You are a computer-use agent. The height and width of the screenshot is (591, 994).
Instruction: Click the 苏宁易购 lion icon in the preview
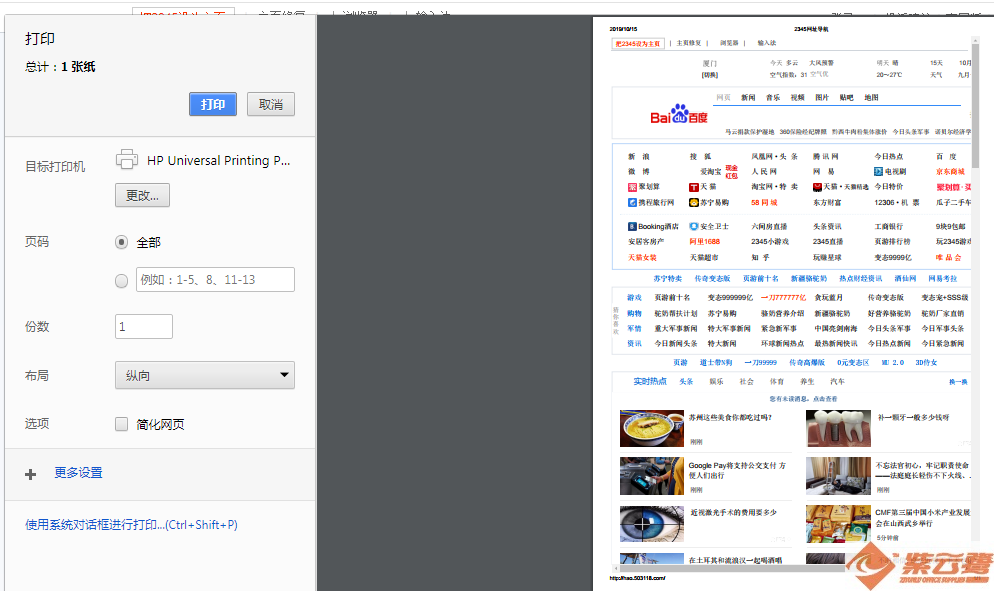tap(694, 202)
